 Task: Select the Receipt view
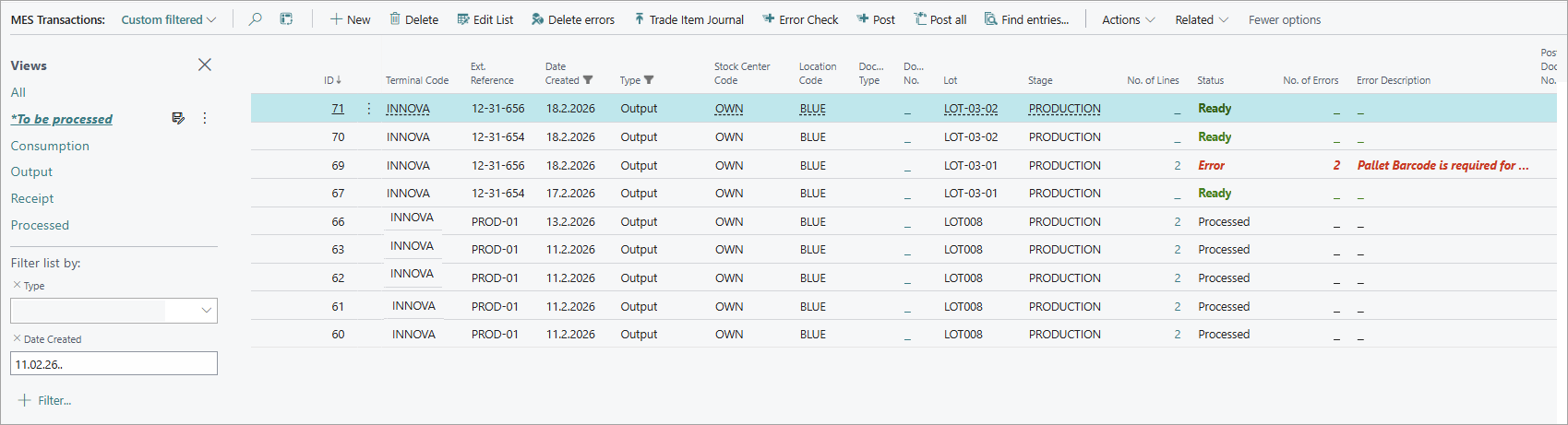click(x=32, y=198)
